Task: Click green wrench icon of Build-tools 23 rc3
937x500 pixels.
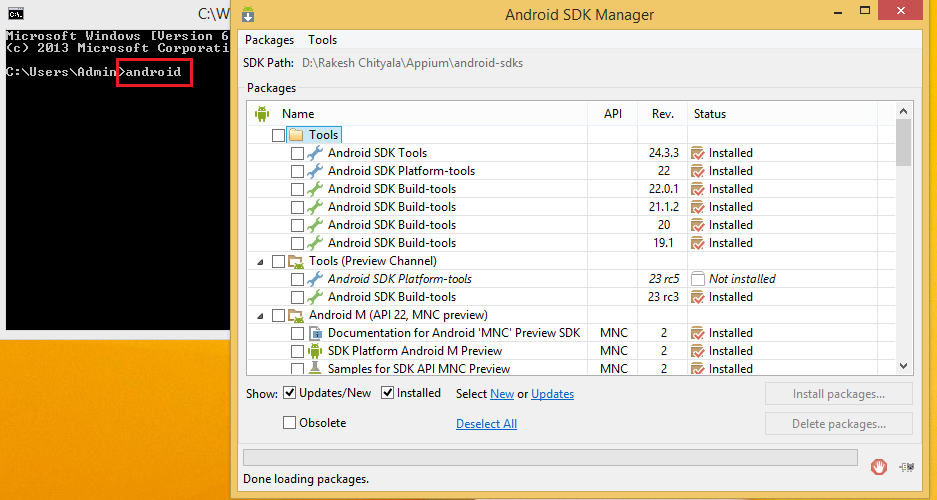Action: pyautogui.click(x=315, y=296)
